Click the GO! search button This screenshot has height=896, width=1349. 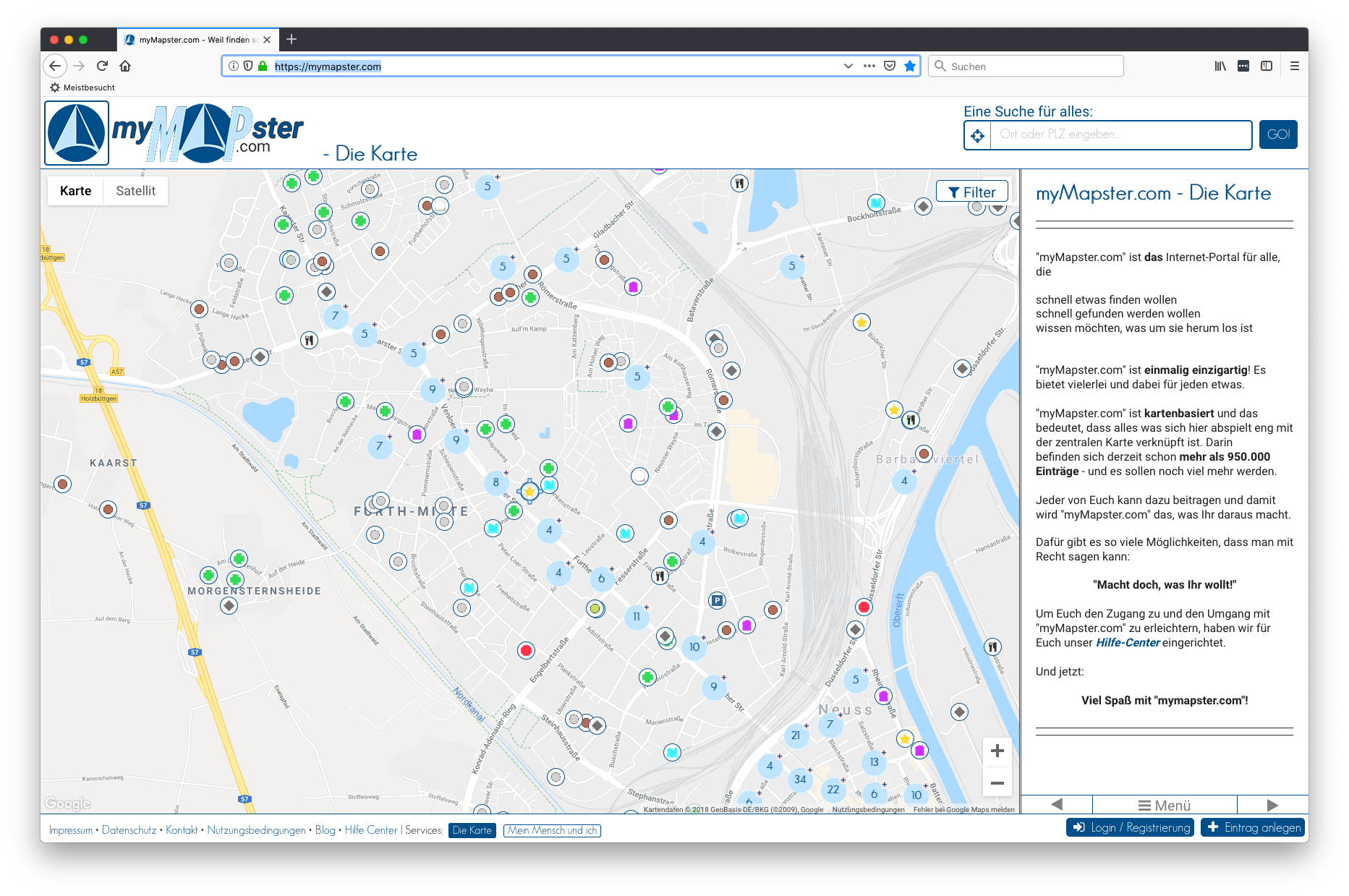[x=1278, y=135]
